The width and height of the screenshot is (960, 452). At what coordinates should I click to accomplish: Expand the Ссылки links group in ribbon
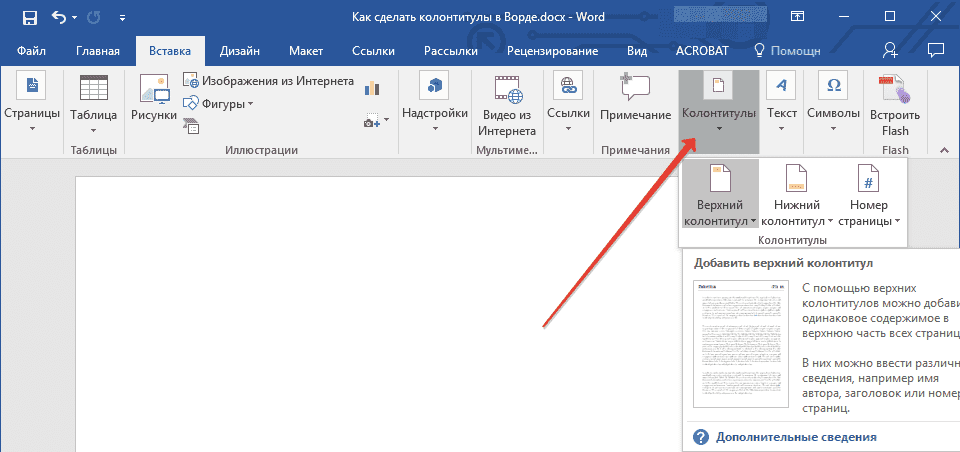(568, 103)
